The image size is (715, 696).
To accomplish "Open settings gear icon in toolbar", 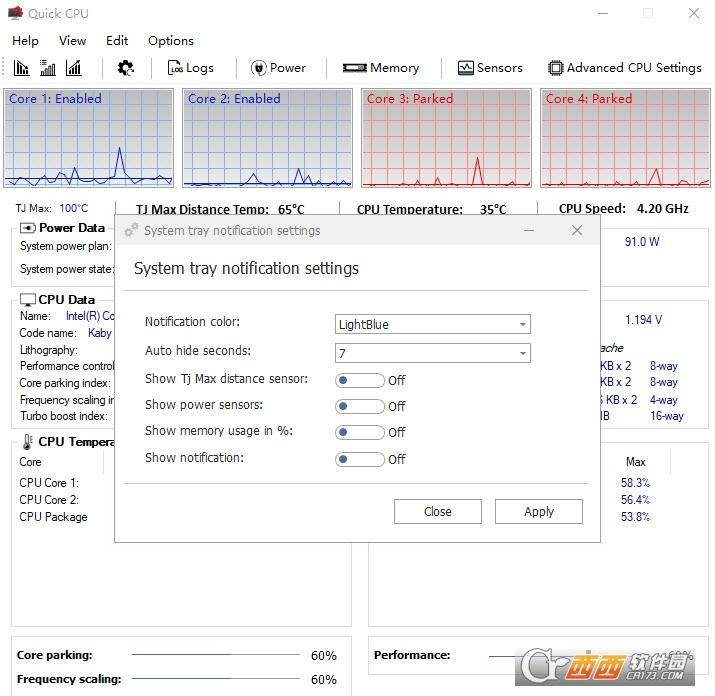I will [125, 68].
